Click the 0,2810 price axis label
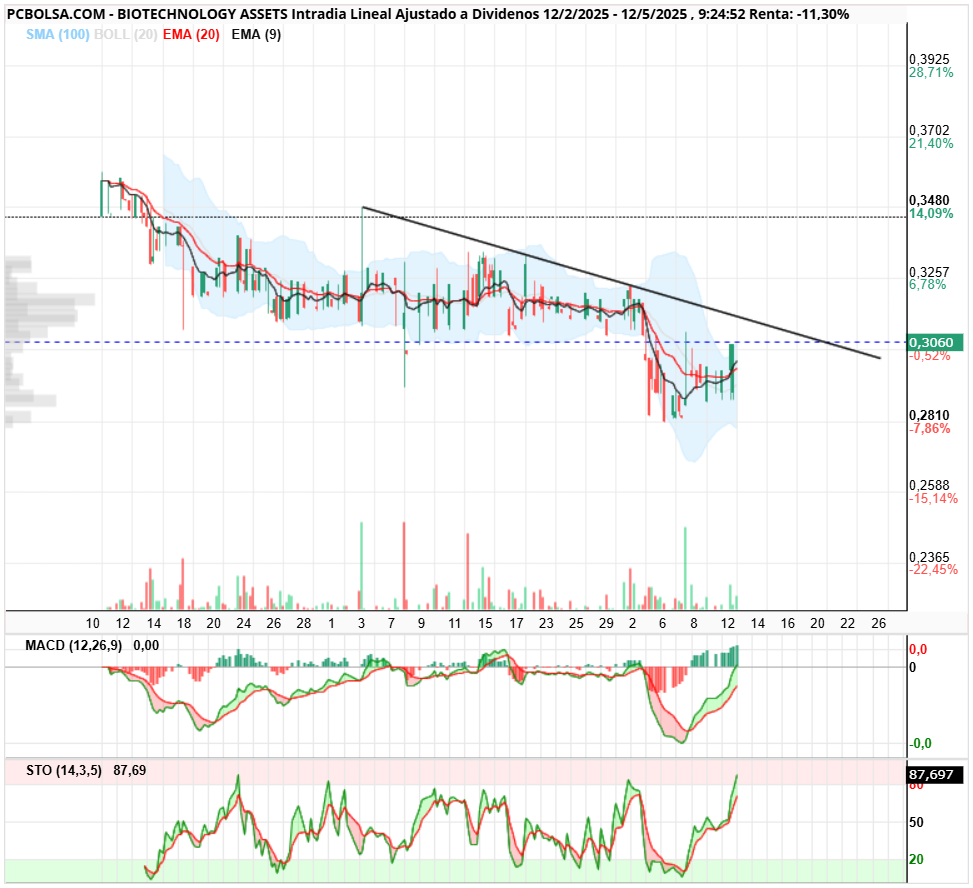The height and width of the screenshot is (888, 973). [x=929, y=415]
